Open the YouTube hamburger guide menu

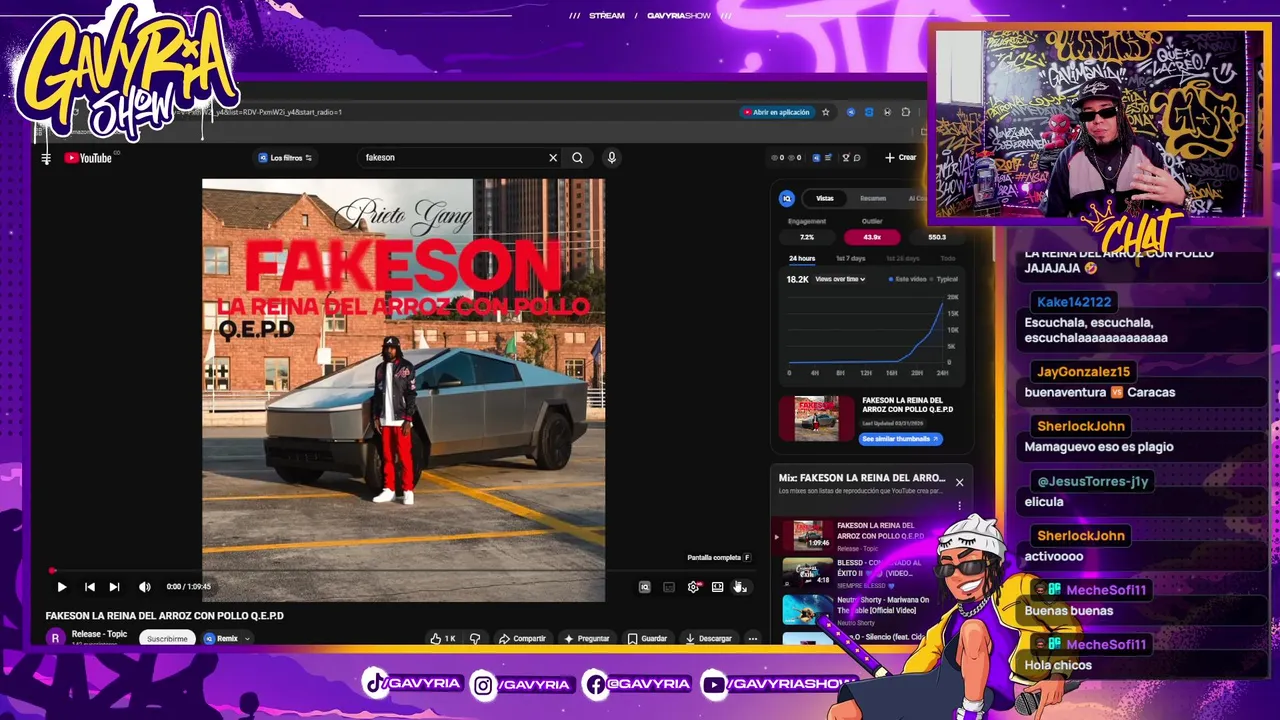[x=46, y=158]
